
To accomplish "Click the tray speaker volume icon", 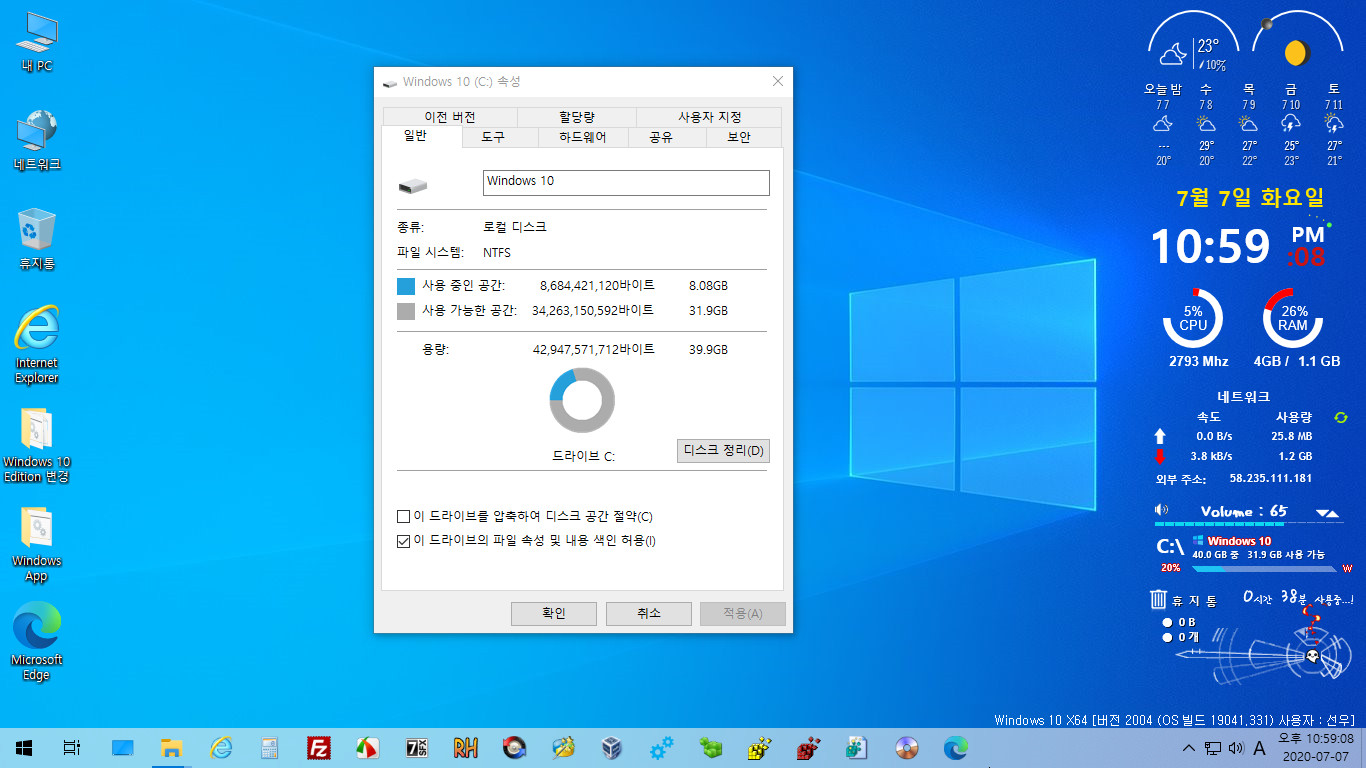I will (1236, 748).
